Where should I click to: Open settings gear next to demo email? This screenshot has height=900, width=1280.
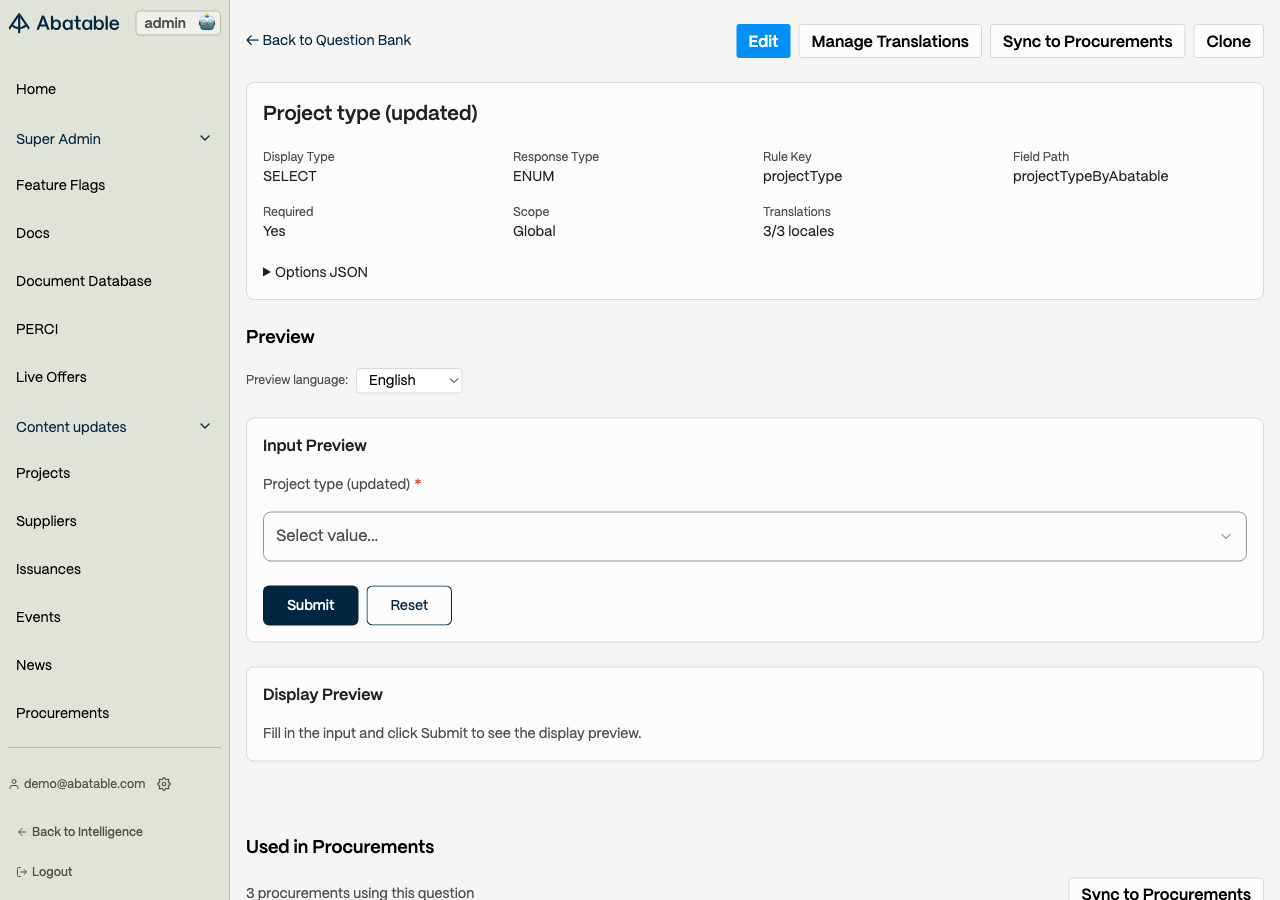click(x=164, y=784)
